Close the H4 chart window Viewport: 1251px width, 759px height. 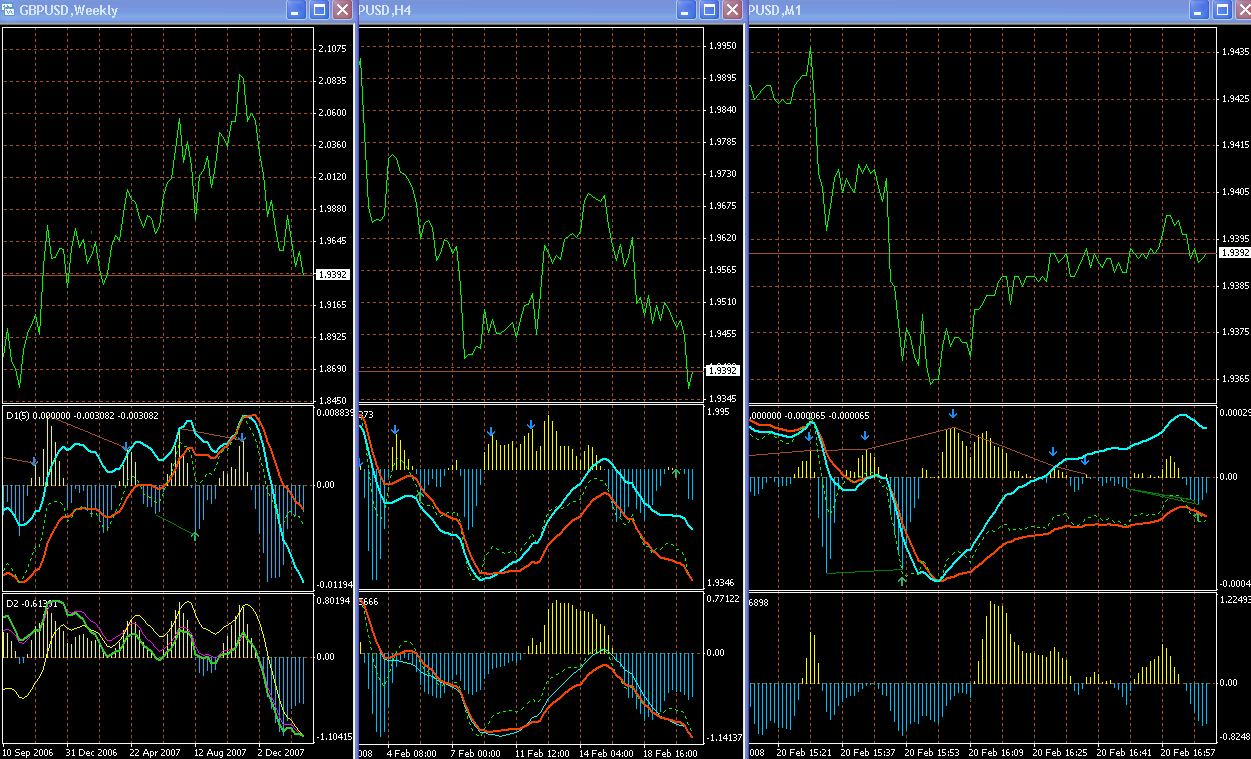(x=732, y=10)
